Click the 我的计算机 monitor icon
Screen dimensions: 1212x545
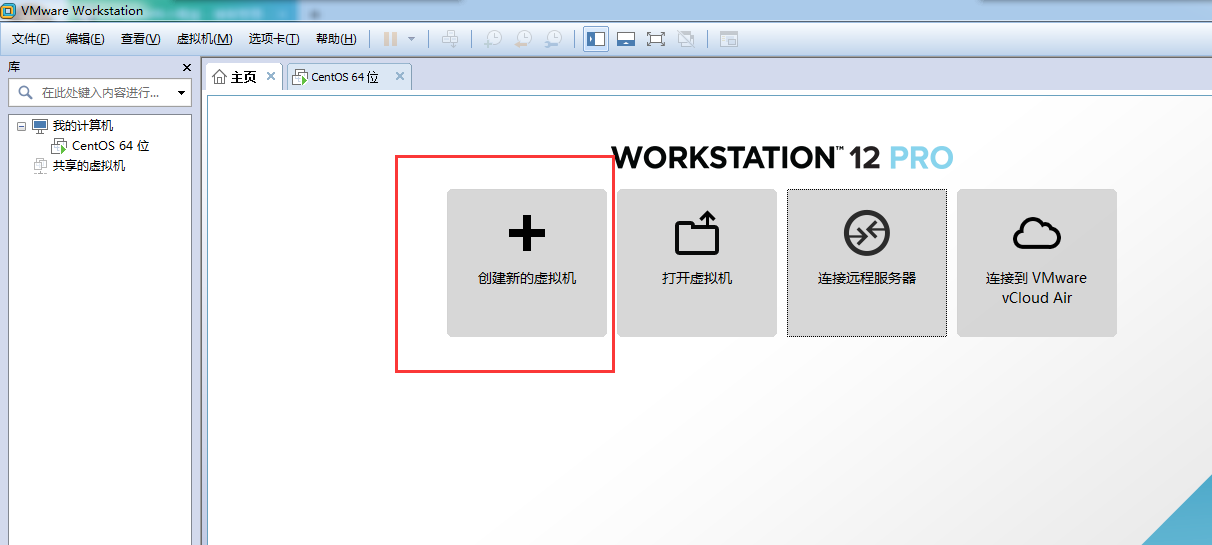click(40, 126)
